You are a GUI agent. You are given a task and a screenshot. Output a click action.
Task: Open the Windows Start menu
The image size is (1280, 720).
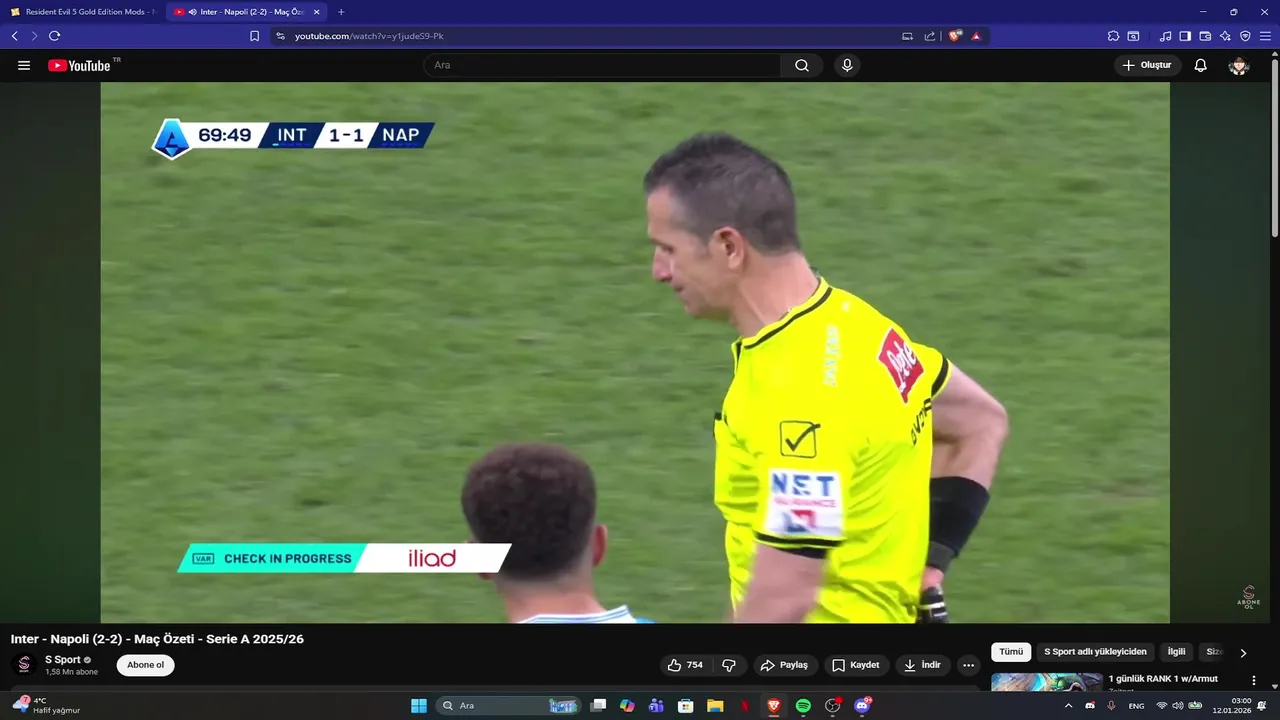coord(419,706)
